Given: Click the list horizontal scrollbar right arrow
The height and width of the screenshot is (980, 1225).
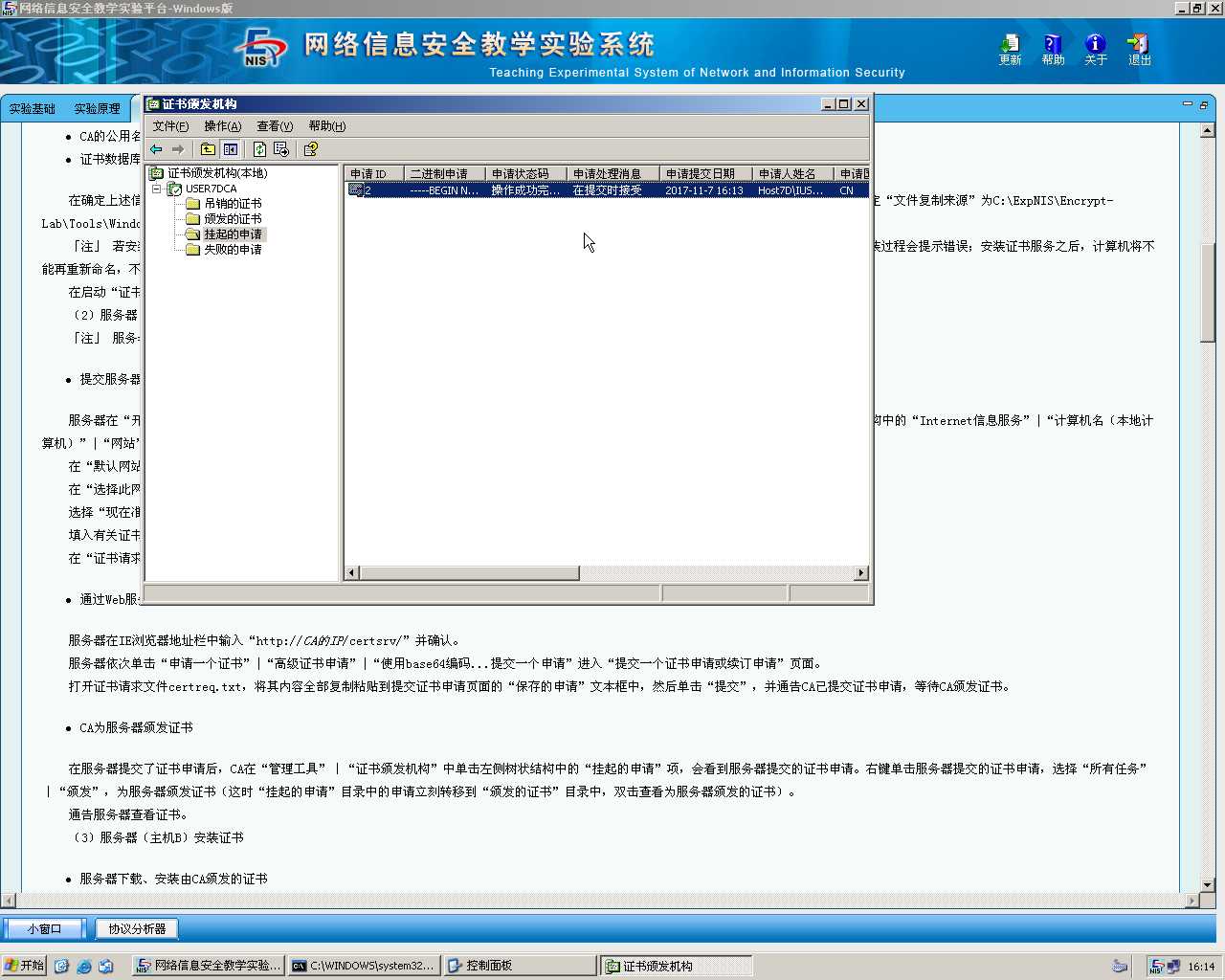Looking at the screenshot, I should tap(860, 573).
